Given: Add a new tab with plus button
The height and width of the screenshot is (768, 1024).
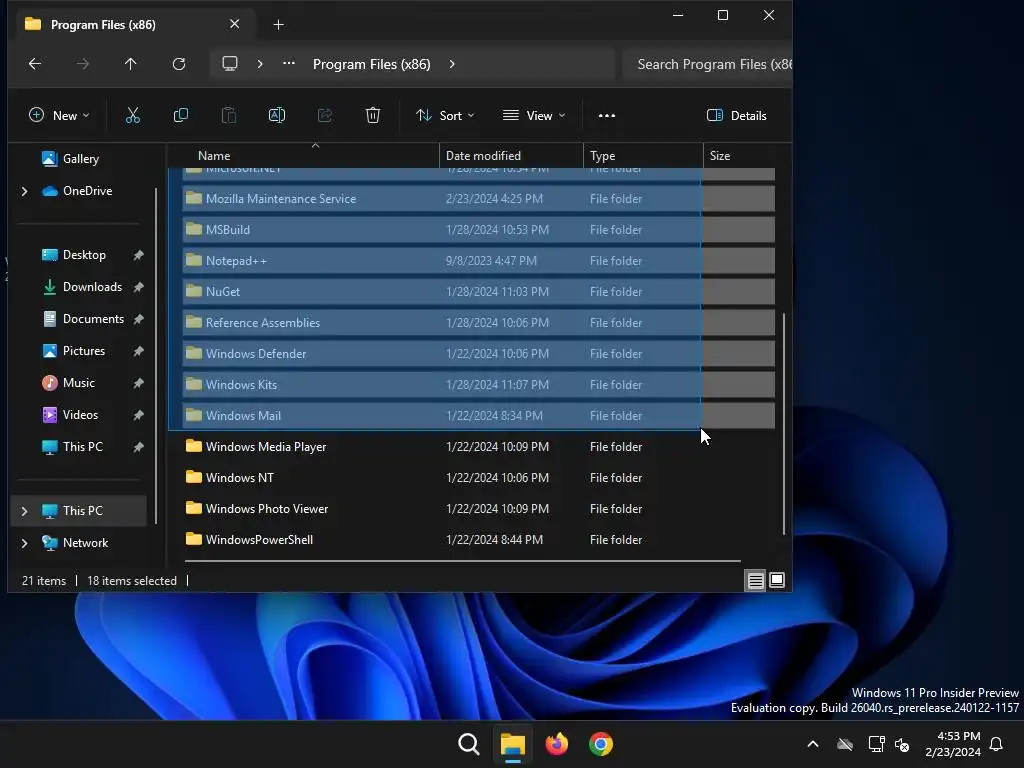Looking at the screenshot, I should [278, 25].
